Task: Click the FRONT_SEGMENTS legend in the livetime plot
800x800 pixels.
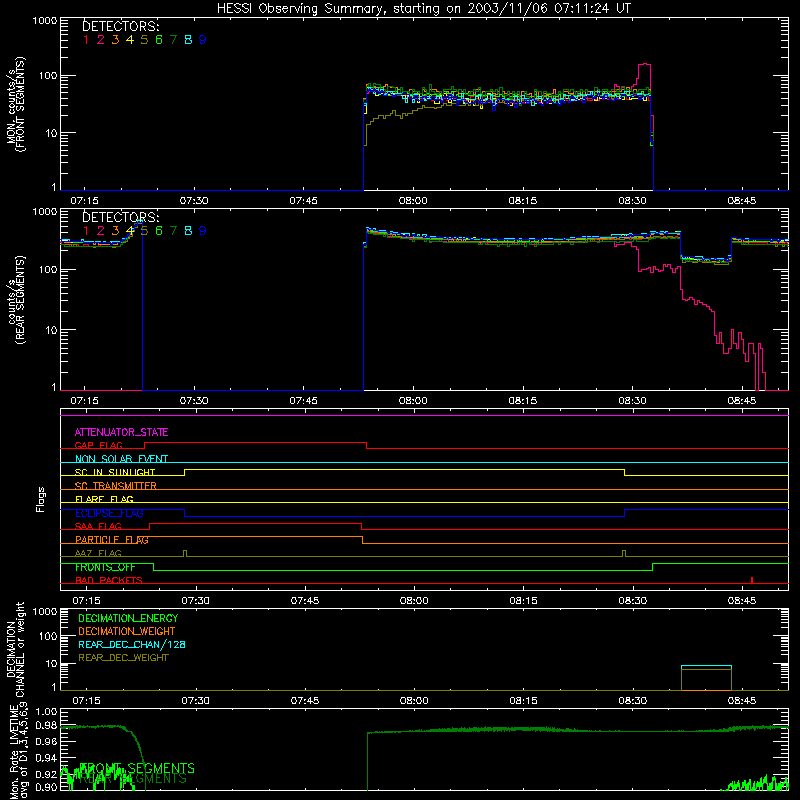Action: click(137, 768)
